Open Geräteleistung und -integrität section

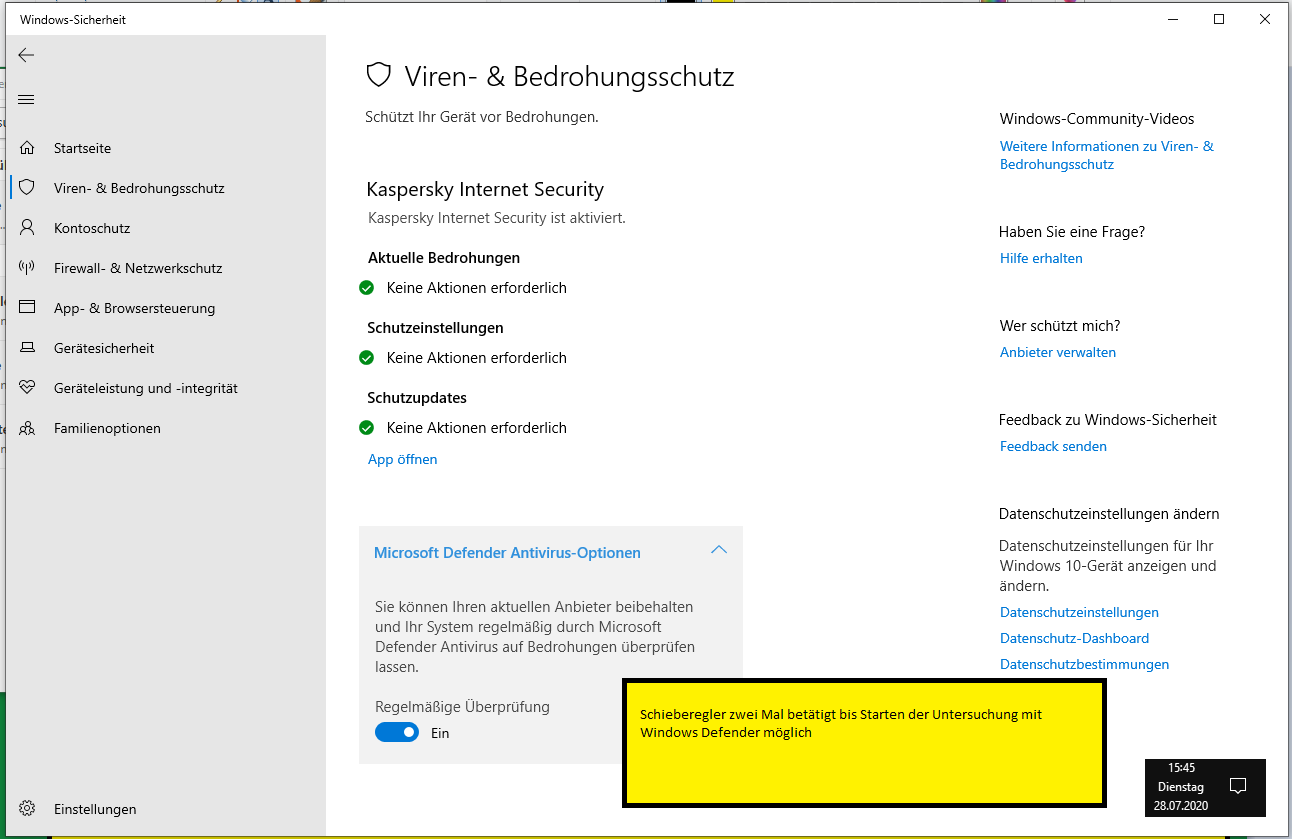point(146,388)
